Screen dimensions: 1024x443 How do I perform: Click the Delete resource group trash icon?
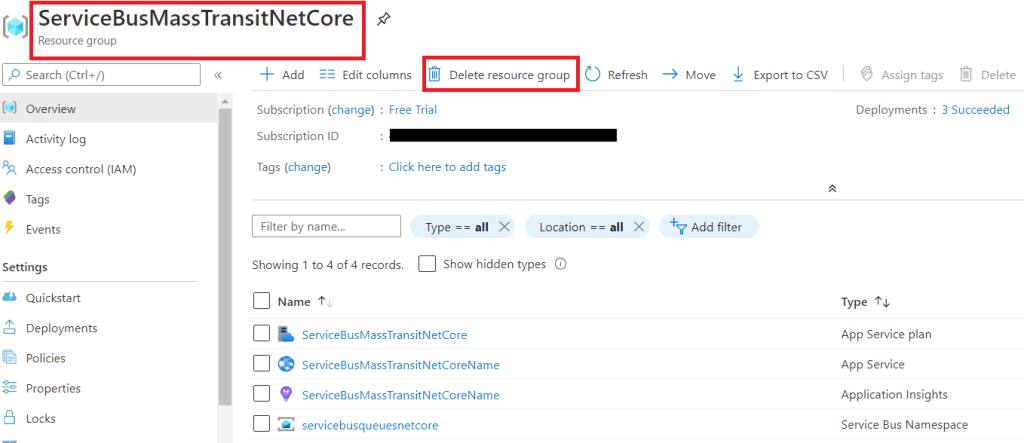[x=435, y=75]
